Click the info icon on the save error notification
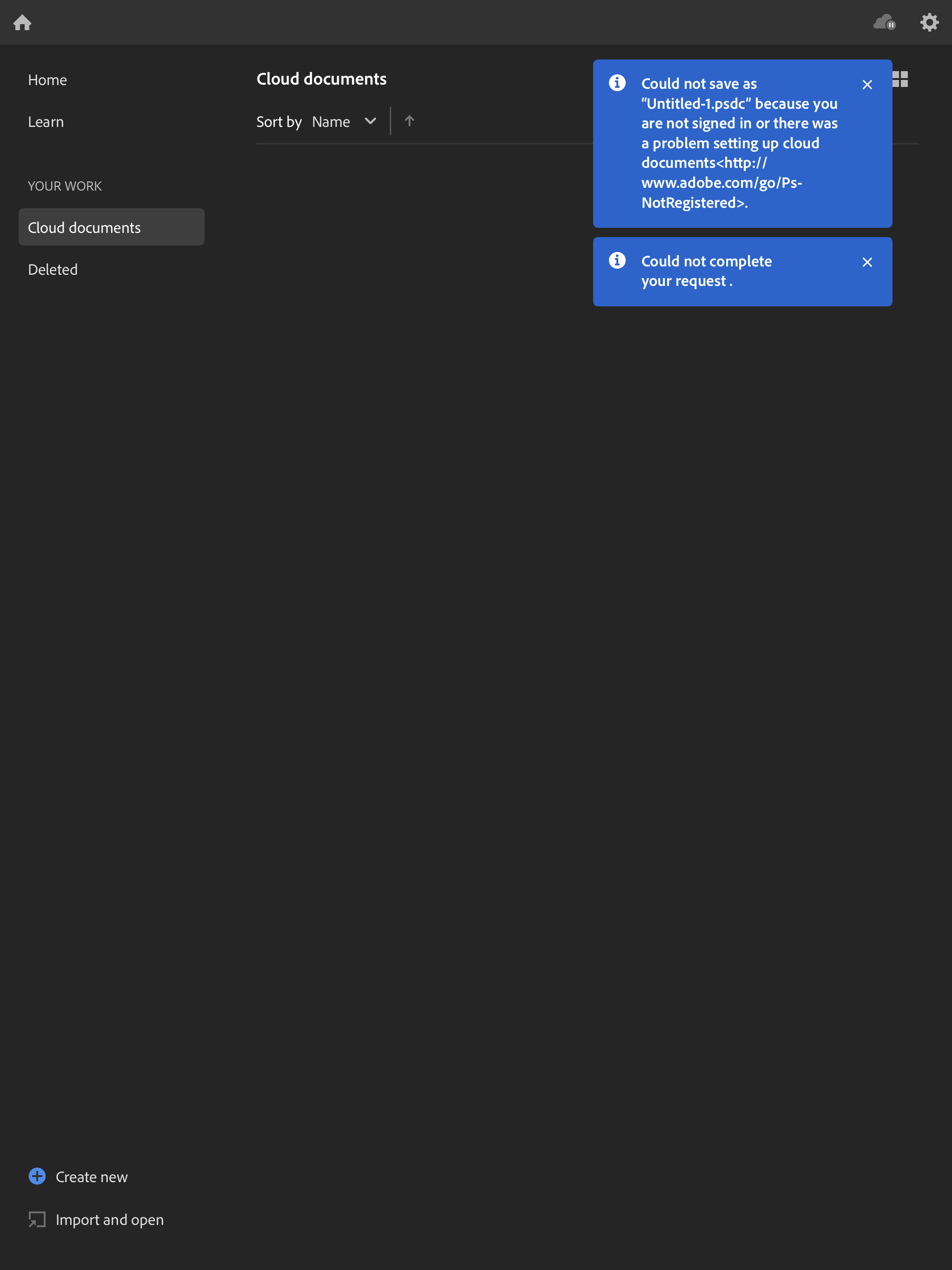 (617, 83)
